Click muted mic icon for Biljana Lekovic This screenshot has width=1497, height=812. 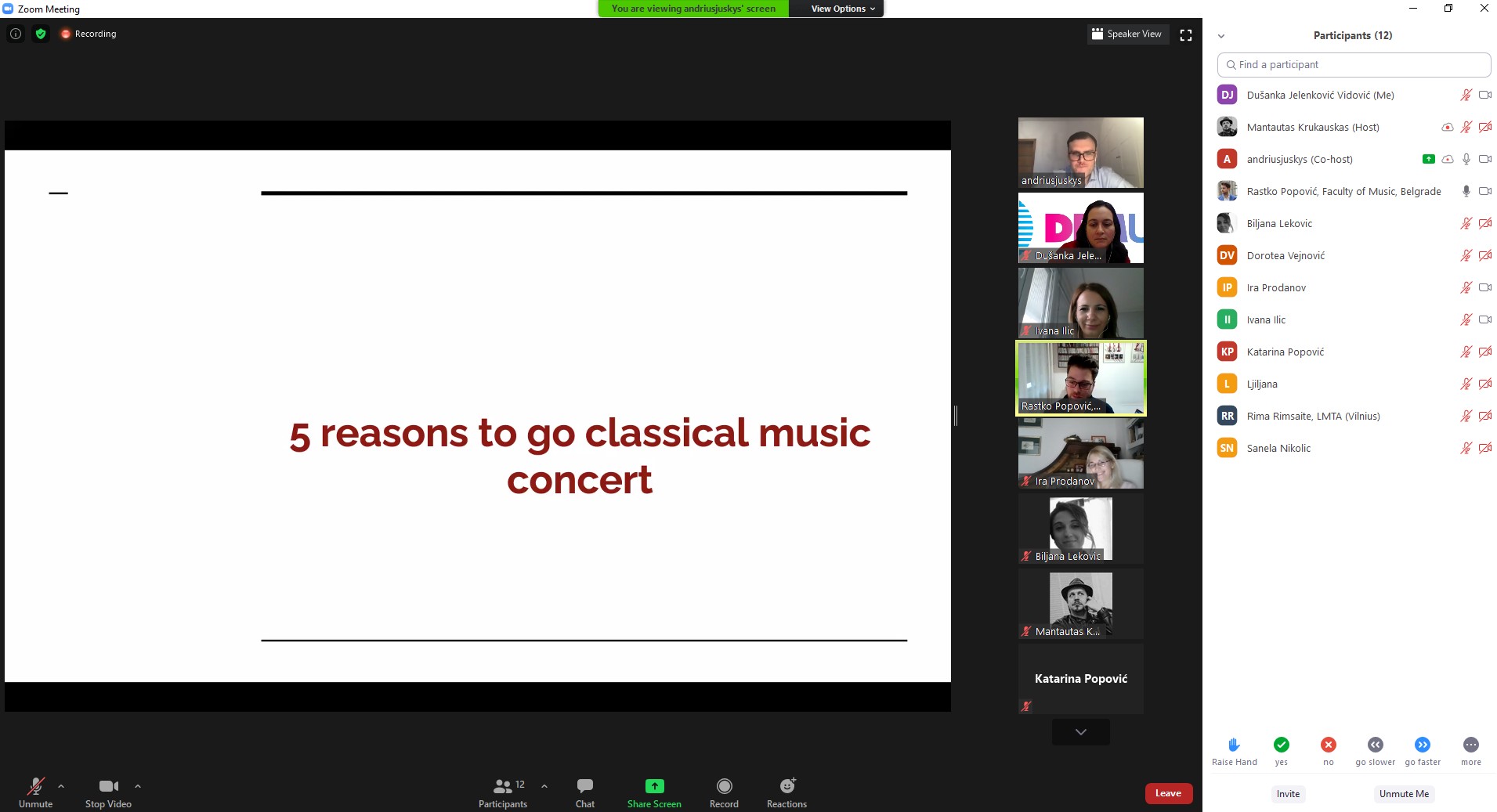[1466, 223]
